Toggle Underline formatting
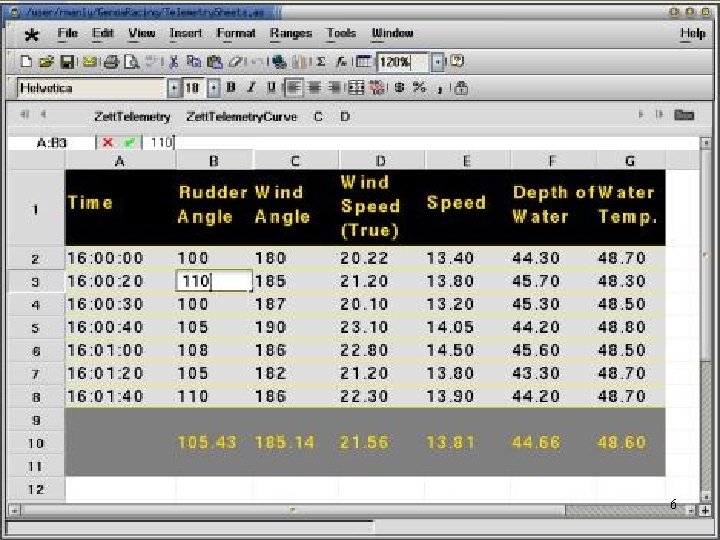This screenshot has width=720, height=540. (271, 87)
